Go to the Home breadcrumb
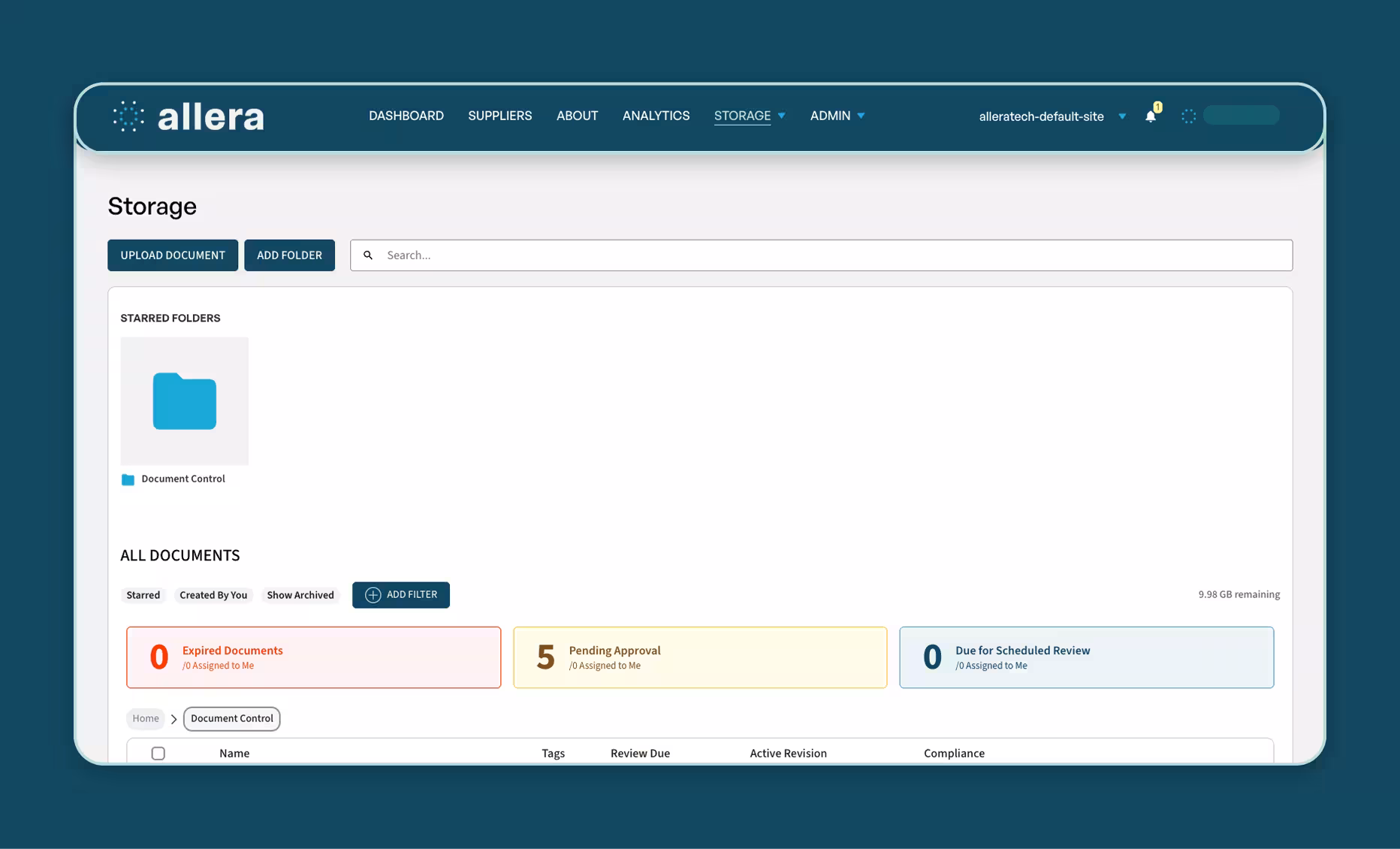 coord(146,718)
